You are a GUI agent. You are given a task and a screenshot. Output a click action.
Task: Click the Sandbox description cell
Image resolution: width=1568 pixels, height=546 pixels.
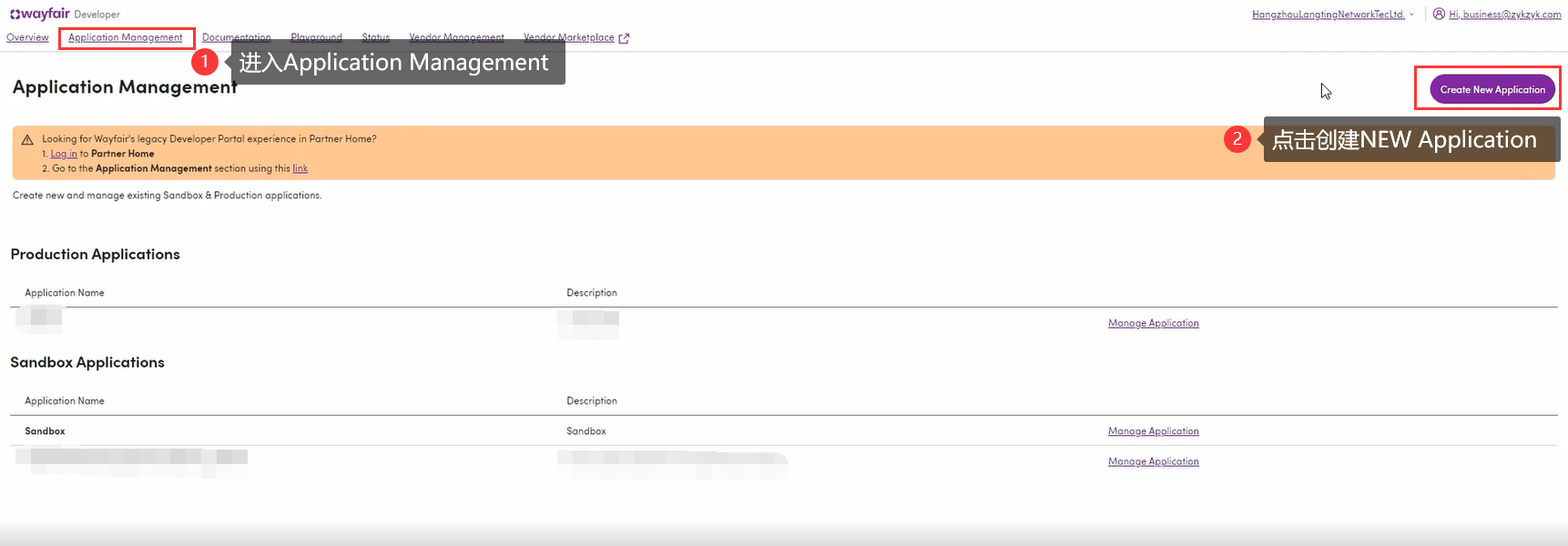586,431
